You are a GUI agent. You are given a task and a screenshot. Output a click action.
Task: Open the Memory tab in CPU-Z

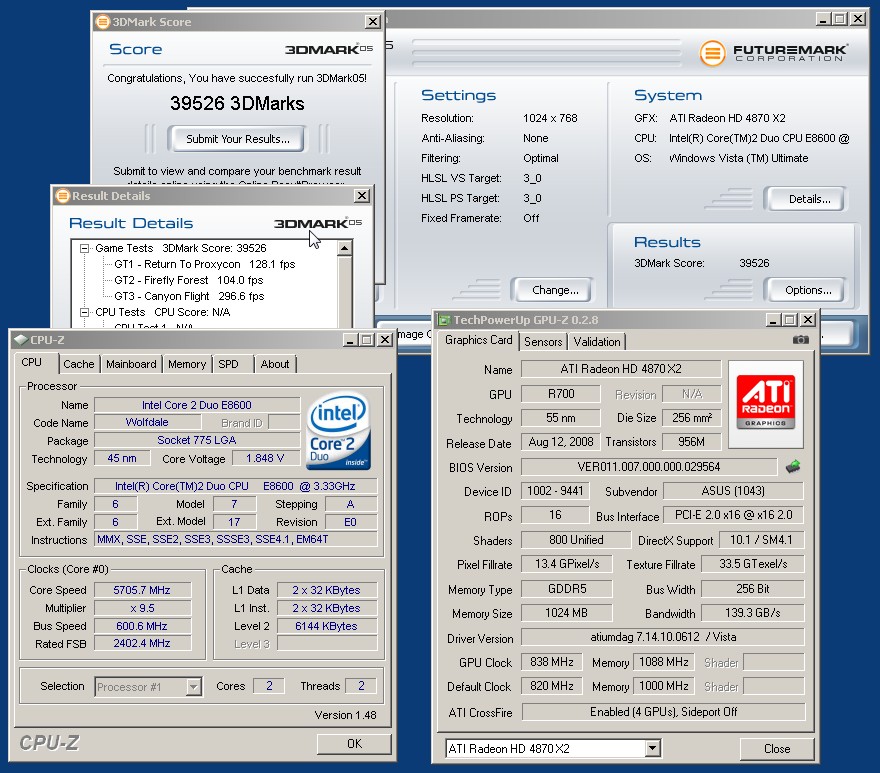[x=187, y=364]
